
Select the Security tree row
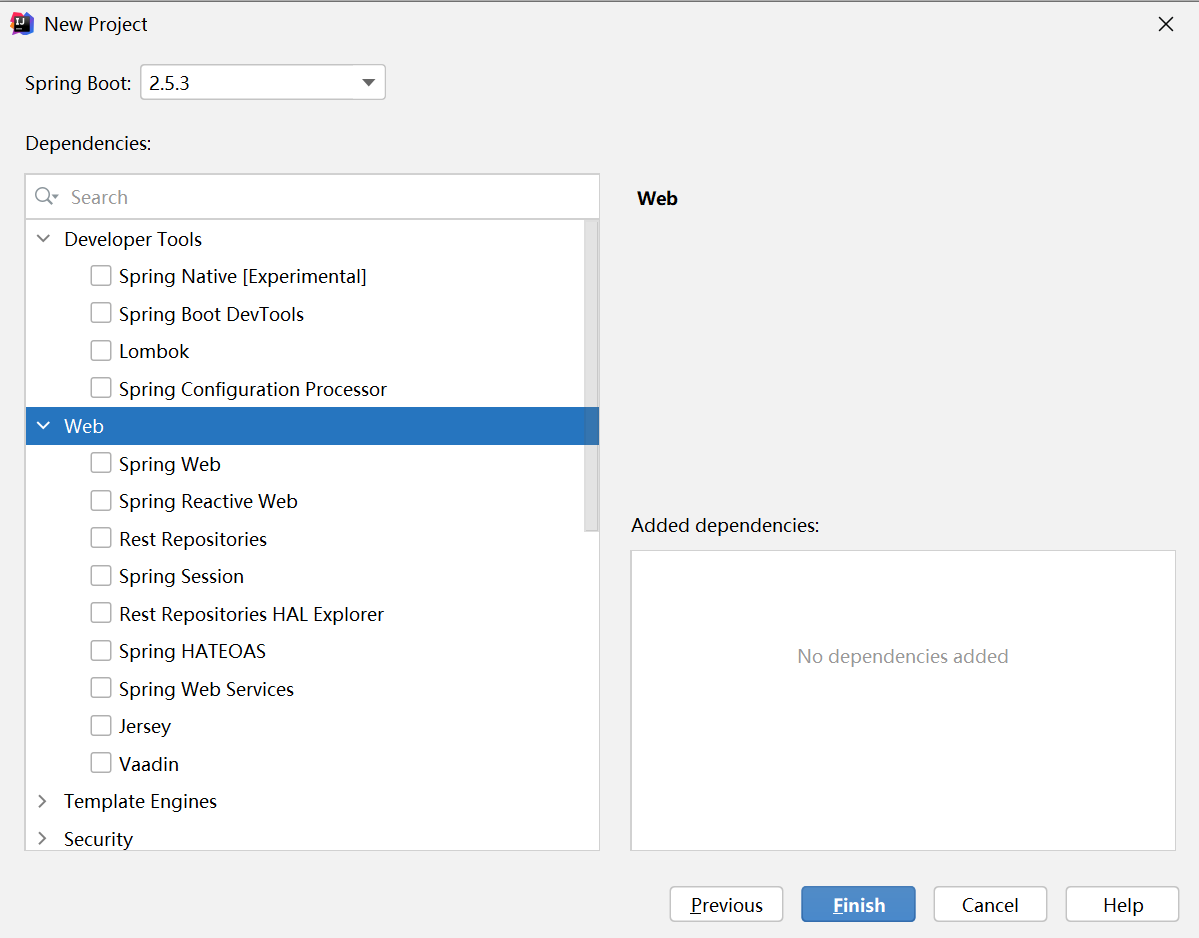coord(312,838)
